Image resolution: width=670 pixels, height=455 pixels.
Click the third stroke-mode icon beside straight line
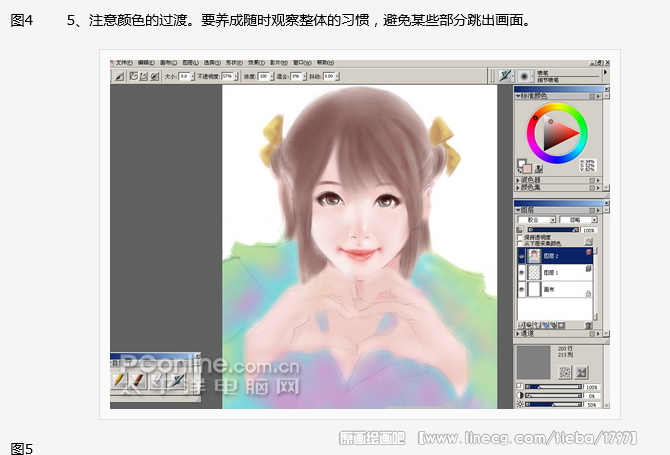pos(154,76)
